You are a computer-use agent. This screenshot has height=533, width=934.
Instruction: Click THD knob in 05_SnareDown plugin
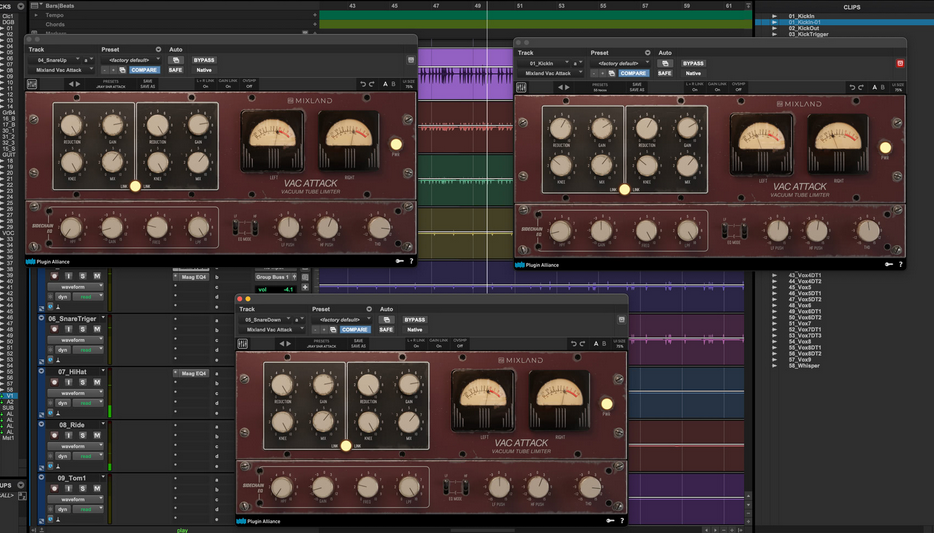(x=590, y=487)
